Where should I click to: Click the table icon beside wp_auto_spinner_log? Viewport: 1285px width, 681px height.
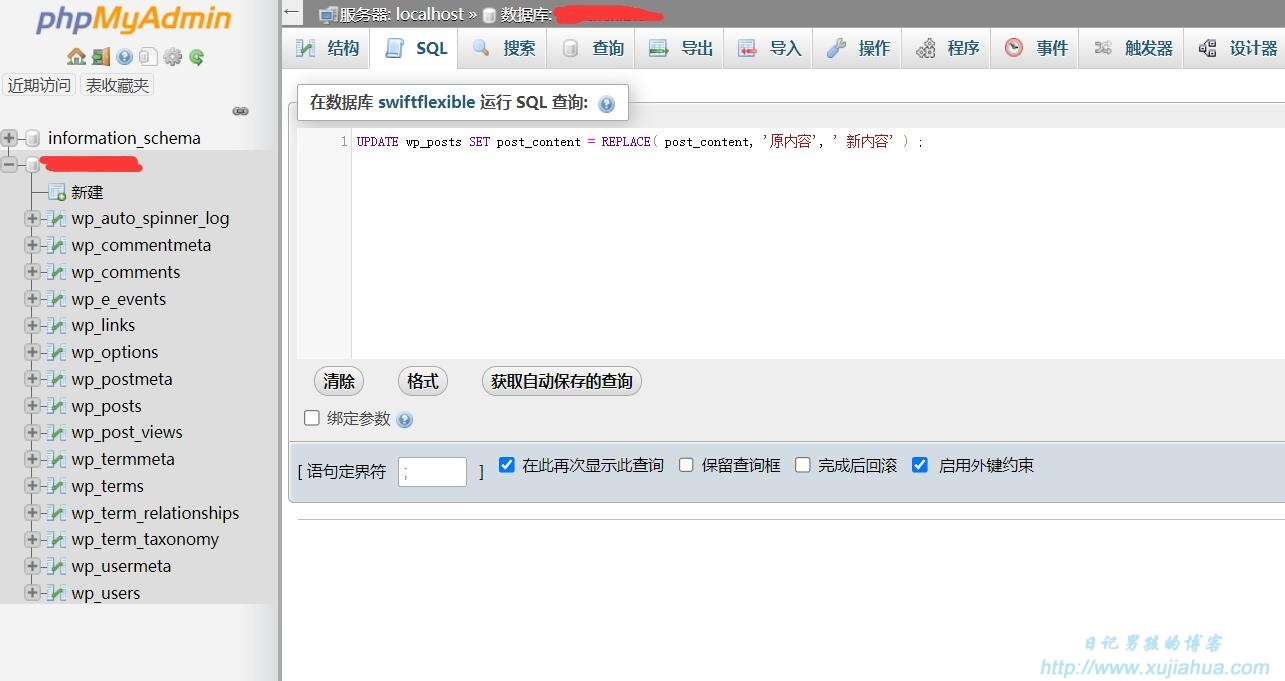click(x=56, y=218)
